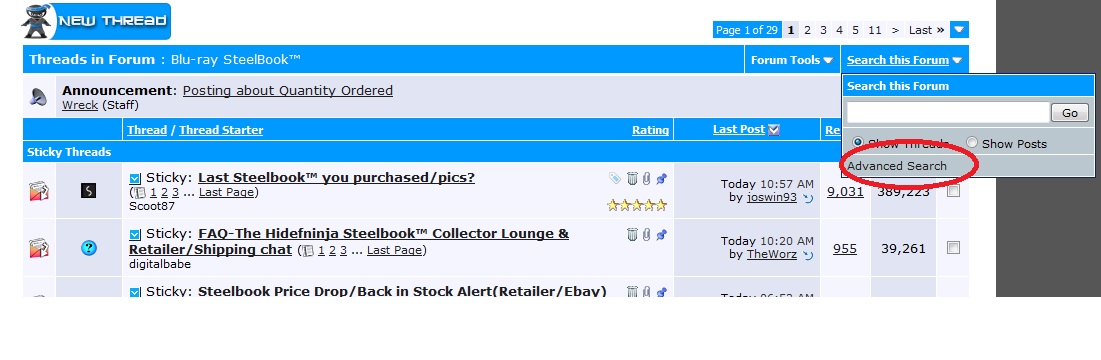
Task: Open the Advanced Search link
Action: [897, 166]
